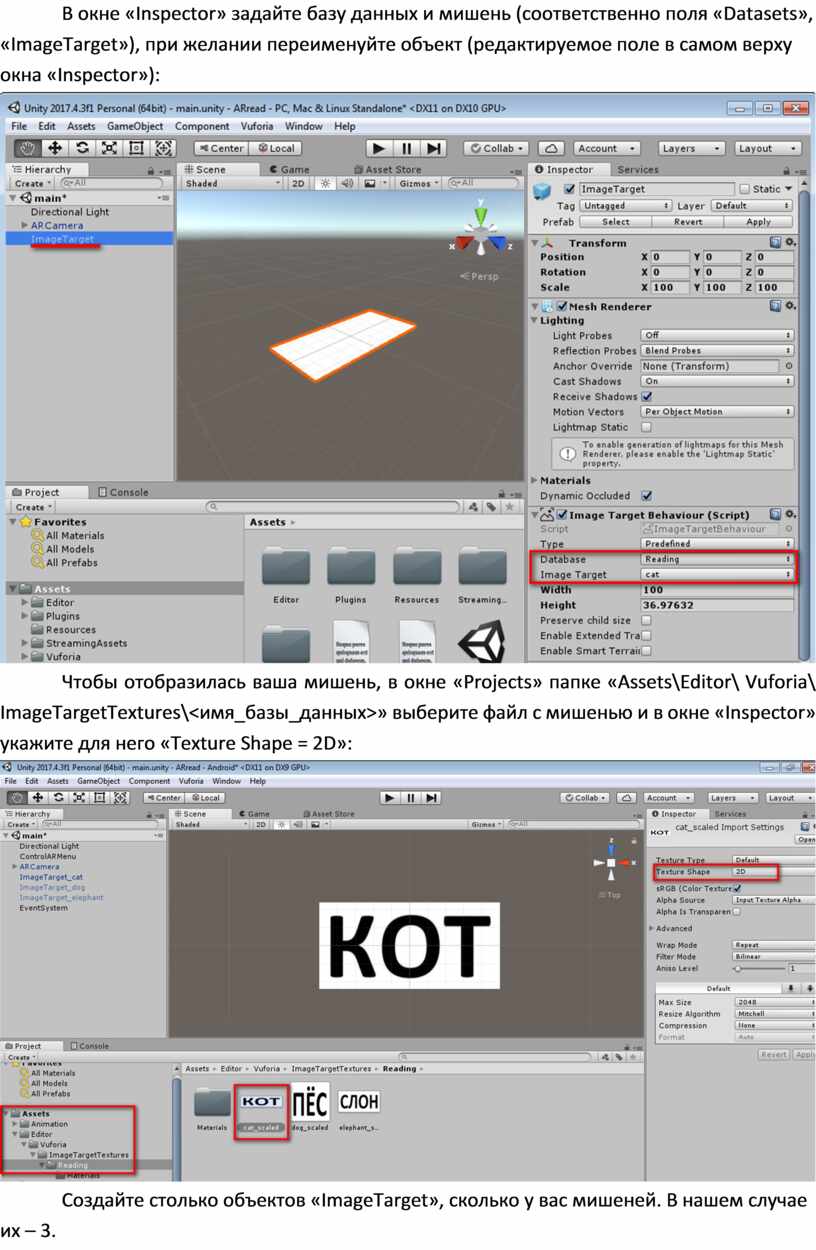Open the Texture Shape dropdown showing 2D
816x1250 pixels.
point(775,872)
